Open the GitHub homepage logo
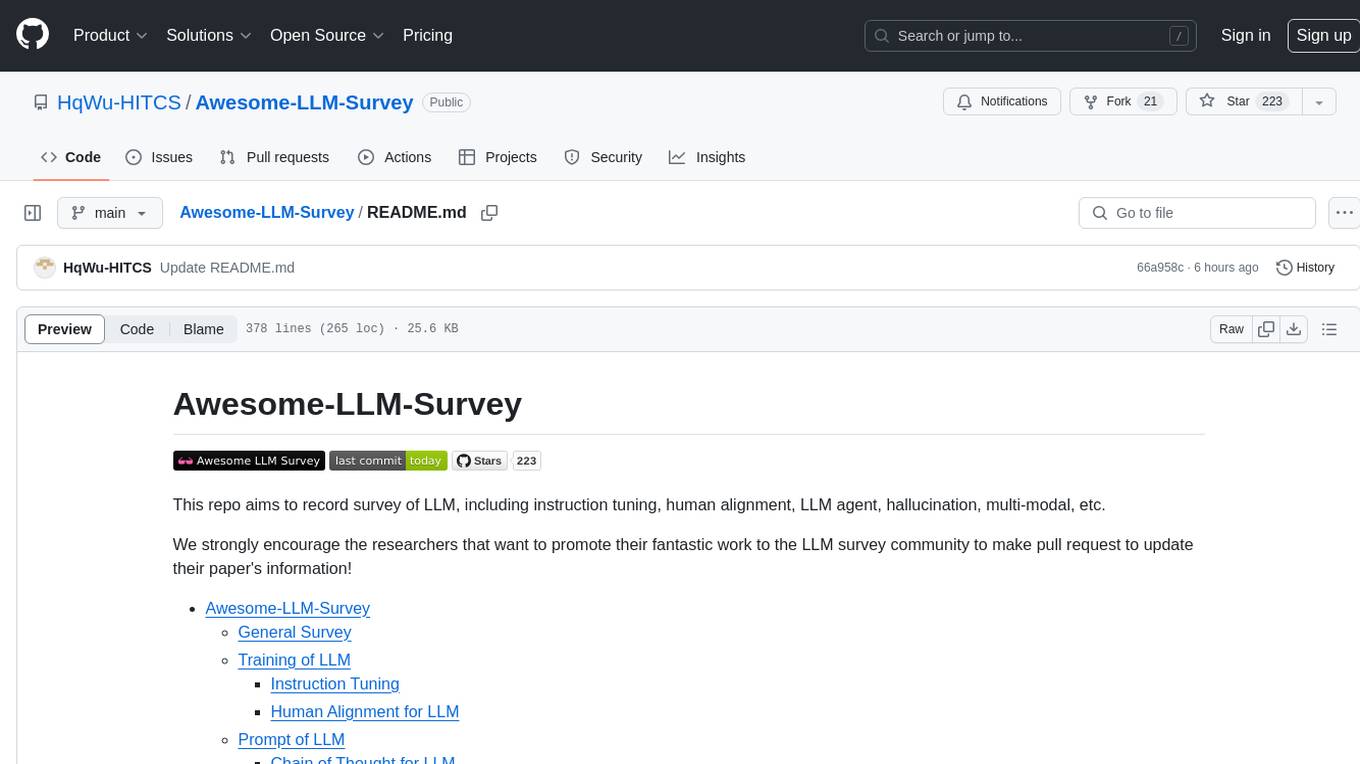Screen dimensions: 1360x764 pyautogui.click(x=32, y=35)
